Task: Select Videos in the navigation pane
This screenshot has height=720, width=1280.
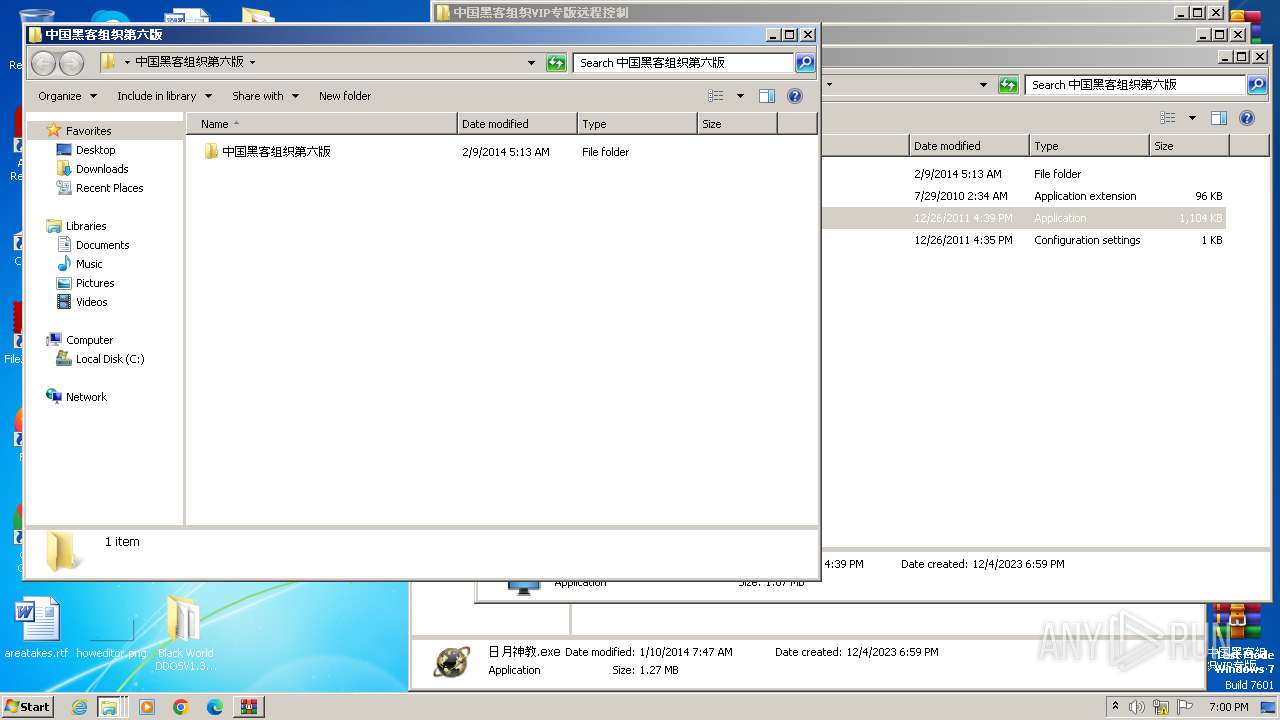Action: pyautogui.click(x=91, y=302)
